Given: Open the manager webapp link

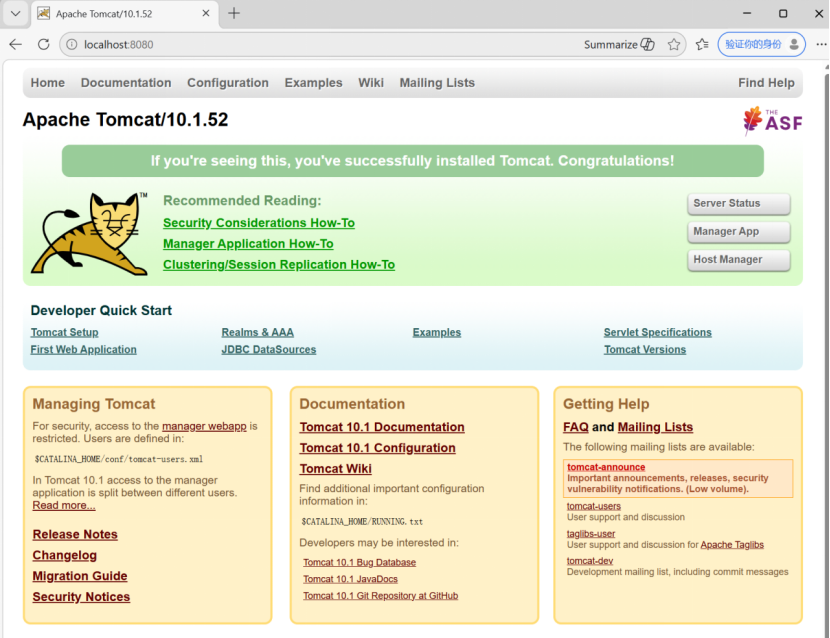Looking at the screenshot, I should click(204, 426).
